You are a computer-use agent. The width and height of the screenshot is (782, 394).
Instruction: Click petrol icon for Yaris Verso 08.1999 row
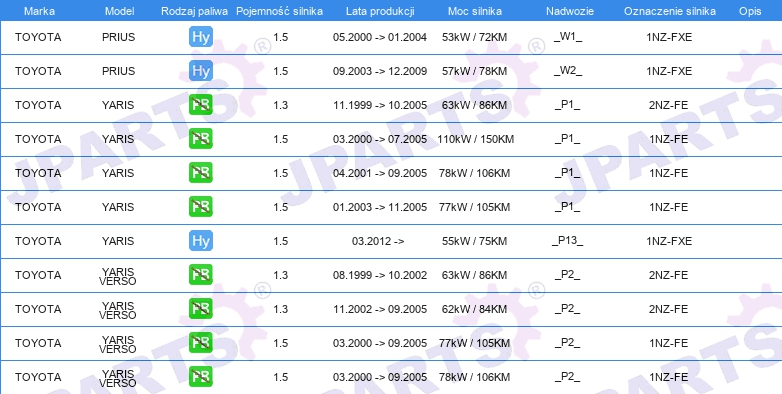click(201, 275)
